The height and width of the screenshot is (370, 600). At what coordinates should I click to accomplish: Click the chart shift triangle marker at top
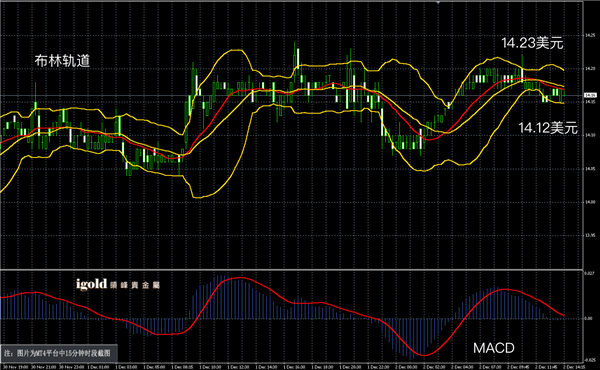438,2
